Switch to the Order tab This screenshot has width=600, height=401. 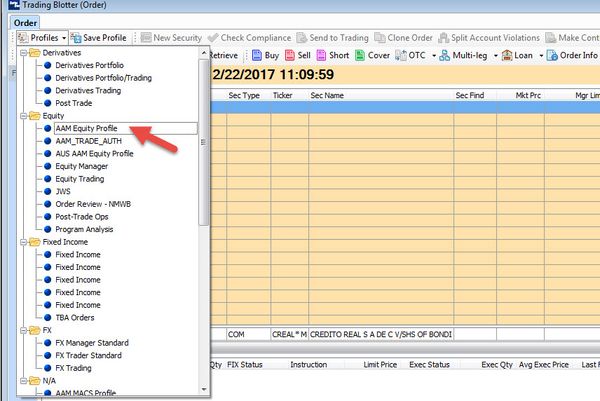tap(25, 22)
